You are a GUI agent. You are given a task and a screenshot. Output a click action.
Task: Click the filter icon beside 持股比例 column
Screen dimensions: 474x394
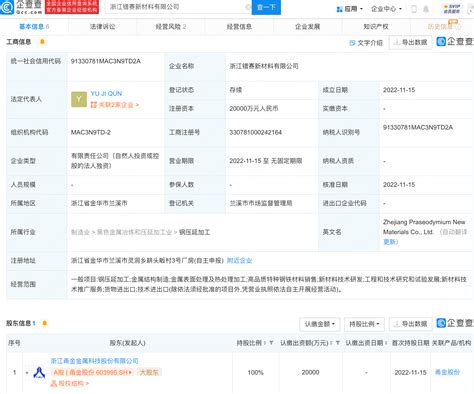coord(271,343)
